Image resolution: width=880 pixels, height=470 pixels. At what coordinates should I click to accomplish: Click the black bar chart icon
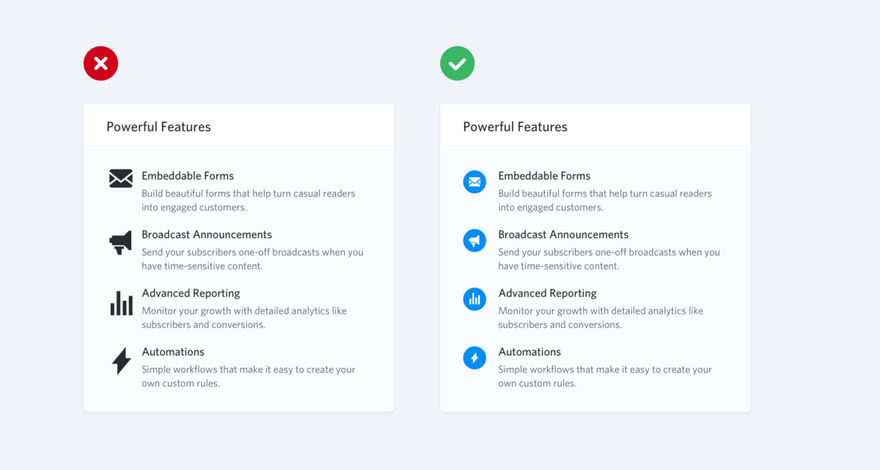pos(121,303)
